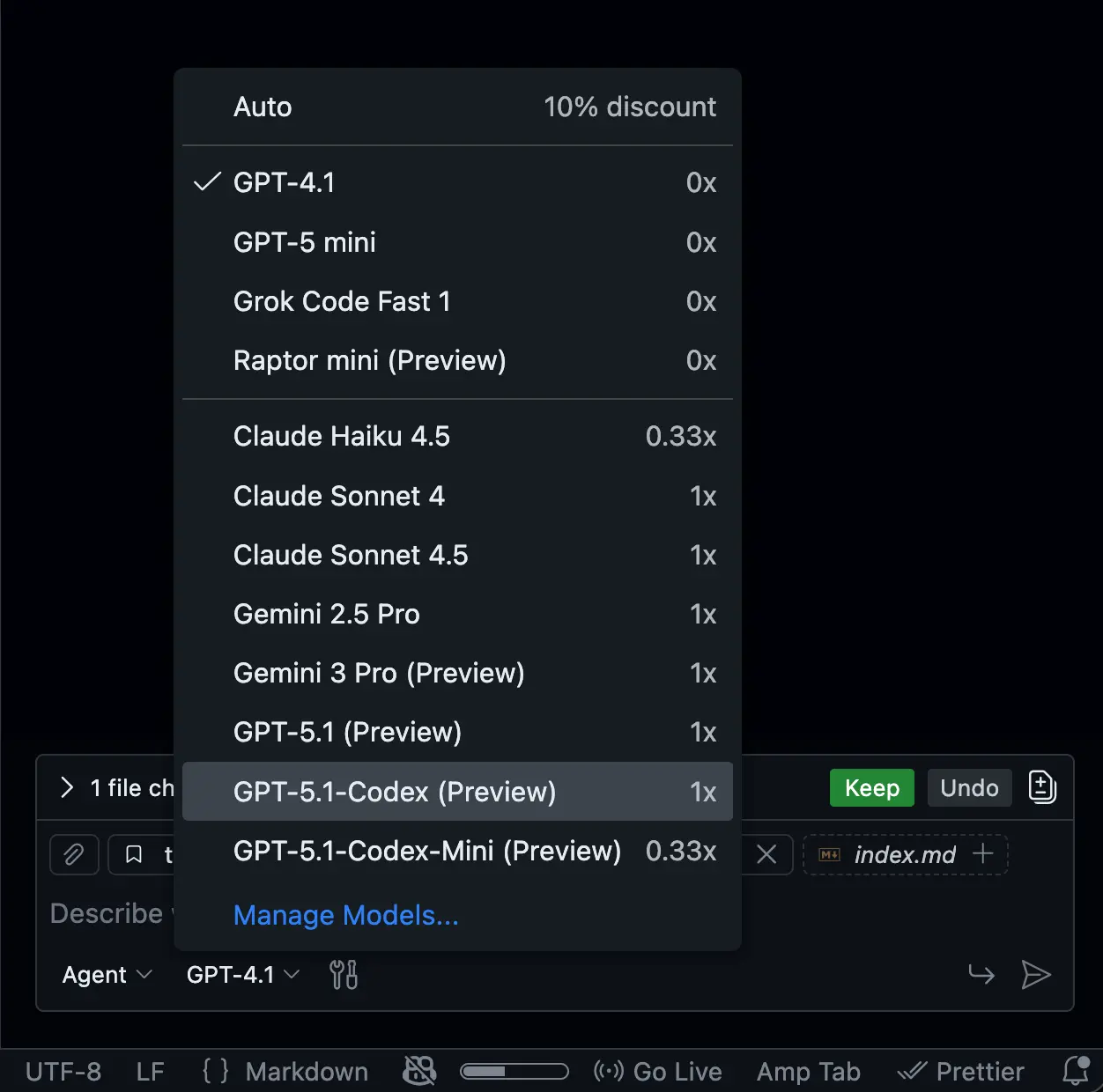
Task: Open notifications via the bell icon
Action: point(1075,1070)
